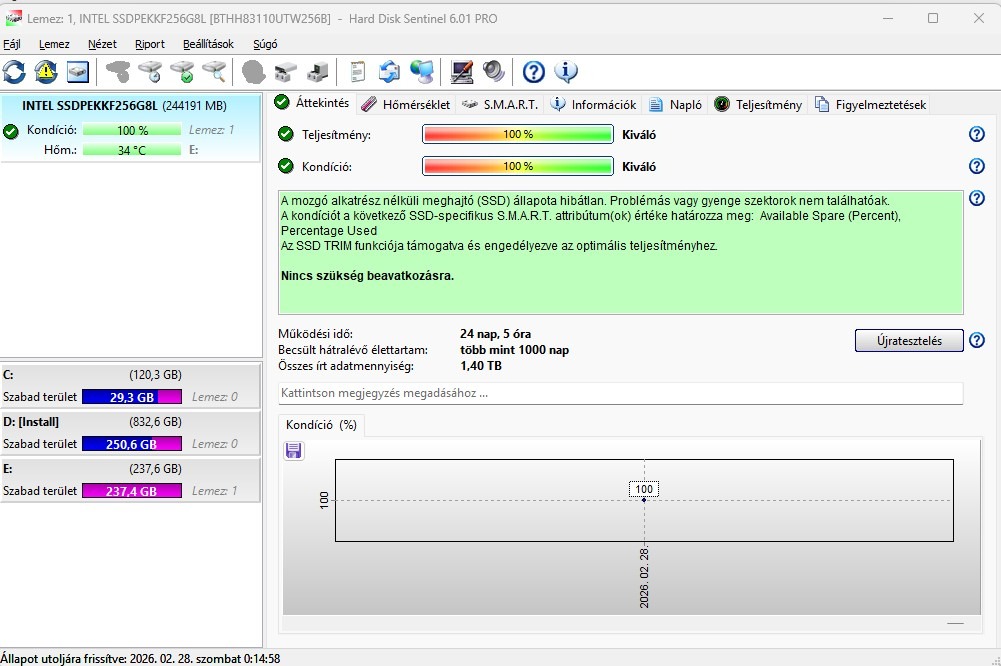Open the Nézet menu
The height and width of the screenshot is (666, 1001).
pos(102,44)
